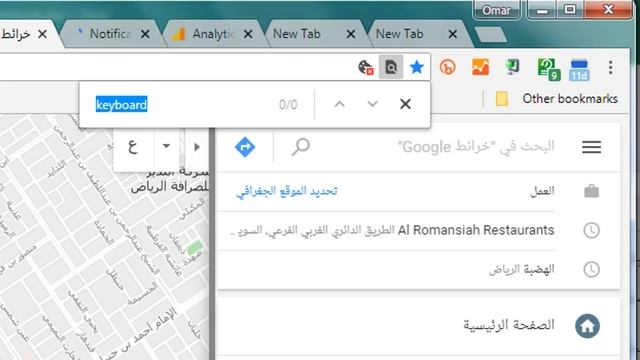This screenshot has width=640, height=360.
Task: Close the Notifications tab
Action: 145,34
